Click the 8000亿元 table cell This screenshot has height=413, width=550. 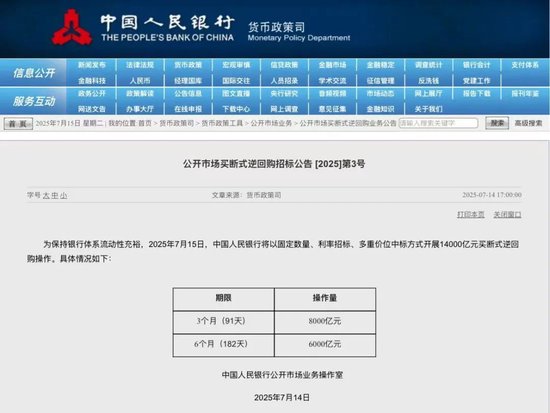[325, 322]
